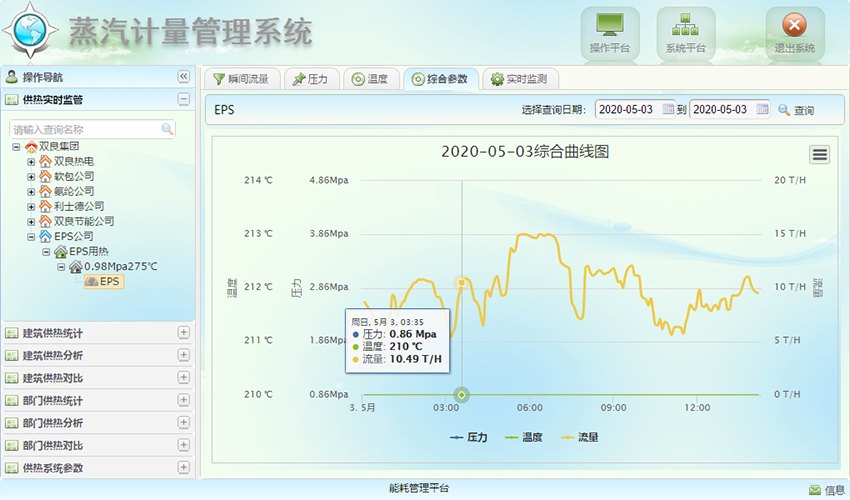Open the 系统平台 network icon
Viewport: 850px width, 500px height.
686,25
